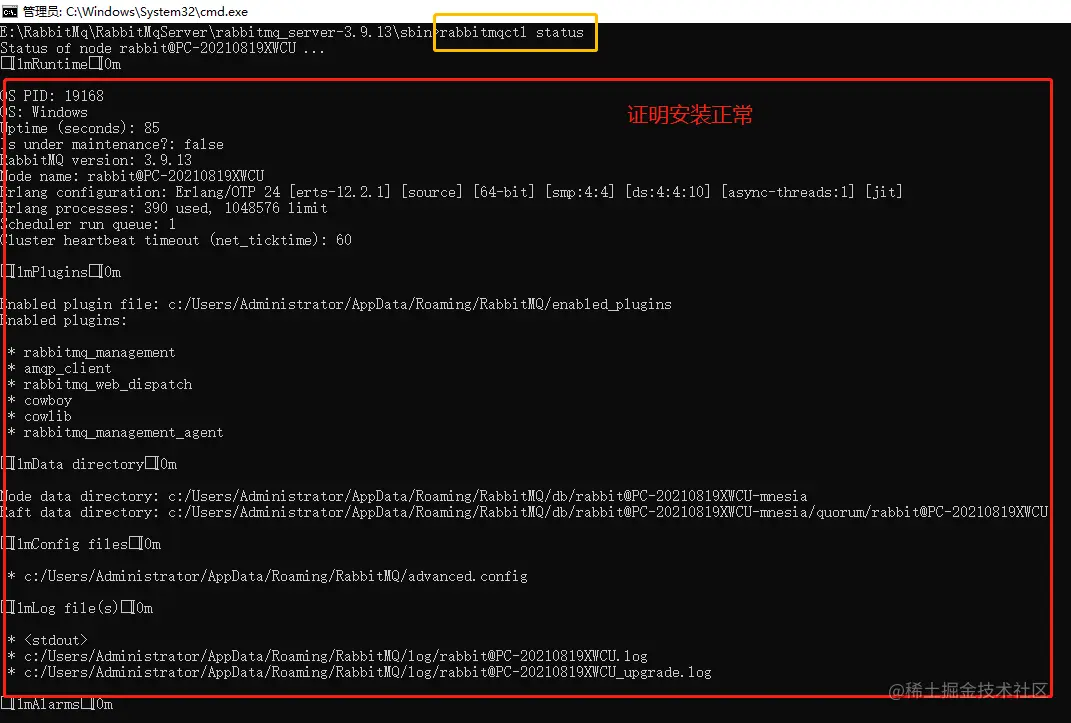Image resolution: width=1071 pixels, height=723 pixels.
Task: Click the 'Erlang processes: 390 used' line
Action: coord(164,208)
